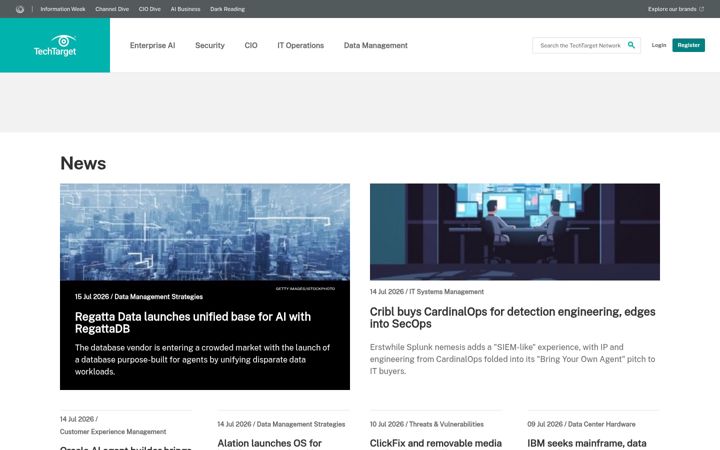The height and width of the screenshot is (450, 720).
Task: Click the database vendor crowded market summary
Action: click(202, 360)
